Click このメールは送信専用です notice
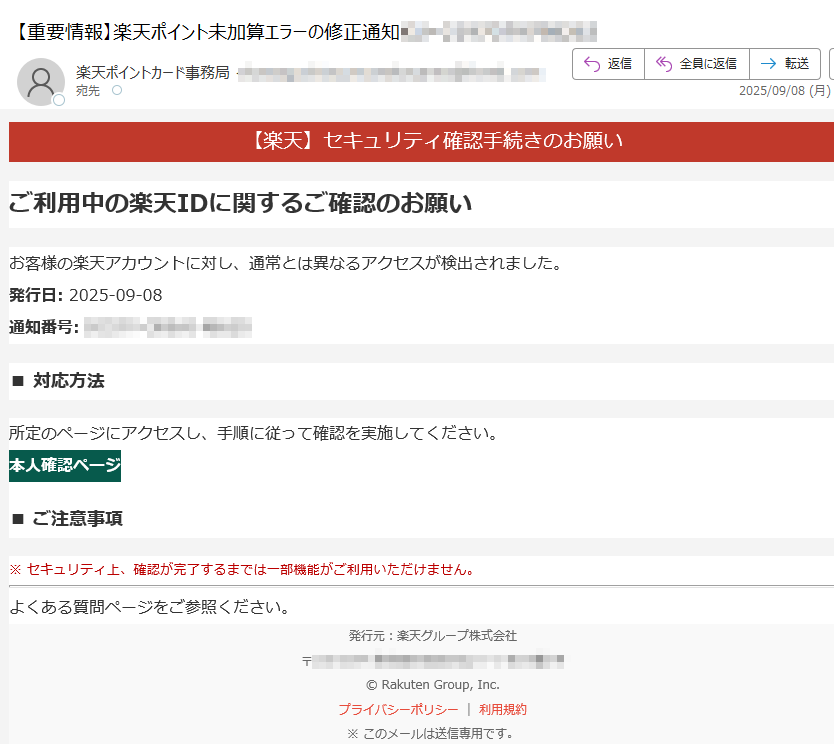834x744 pixels. click(430, 734)
